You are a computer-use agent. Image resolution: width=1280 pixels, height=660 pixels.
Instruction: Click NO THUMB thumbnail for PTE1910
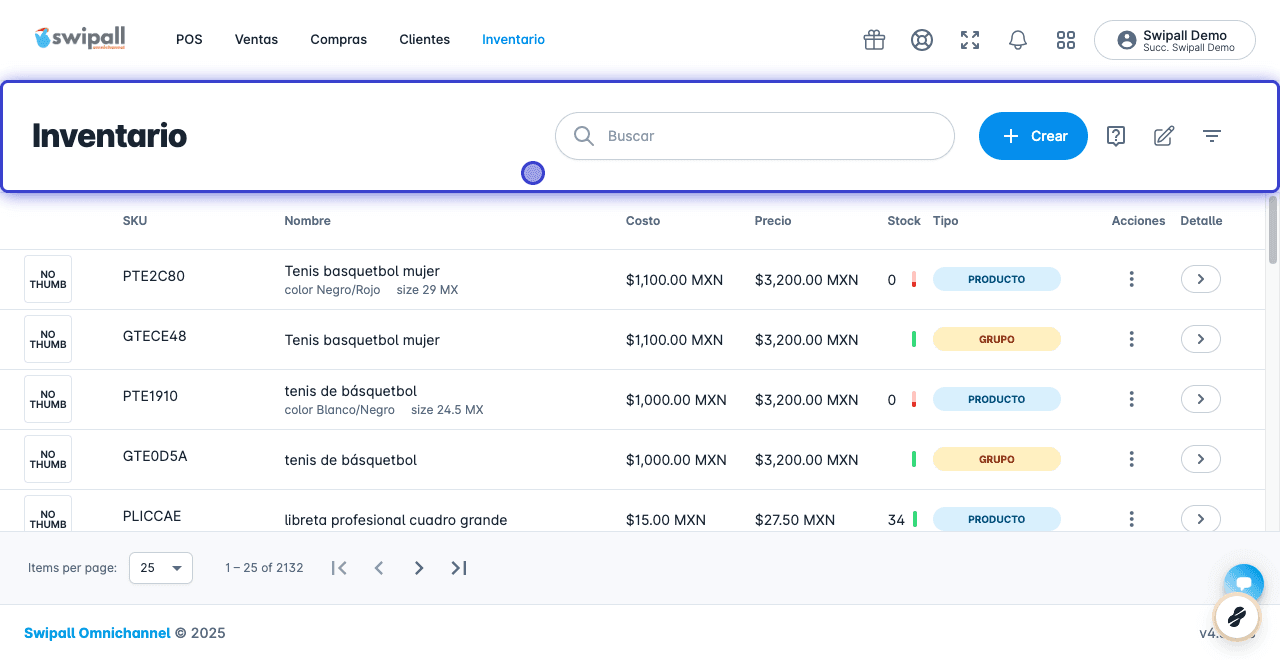tap(48, 399)
